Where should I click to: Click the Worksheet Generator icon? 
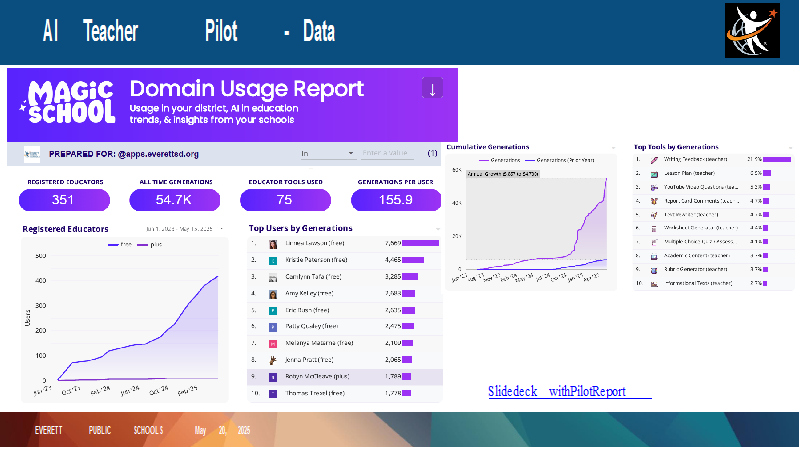tap(654, 229)
